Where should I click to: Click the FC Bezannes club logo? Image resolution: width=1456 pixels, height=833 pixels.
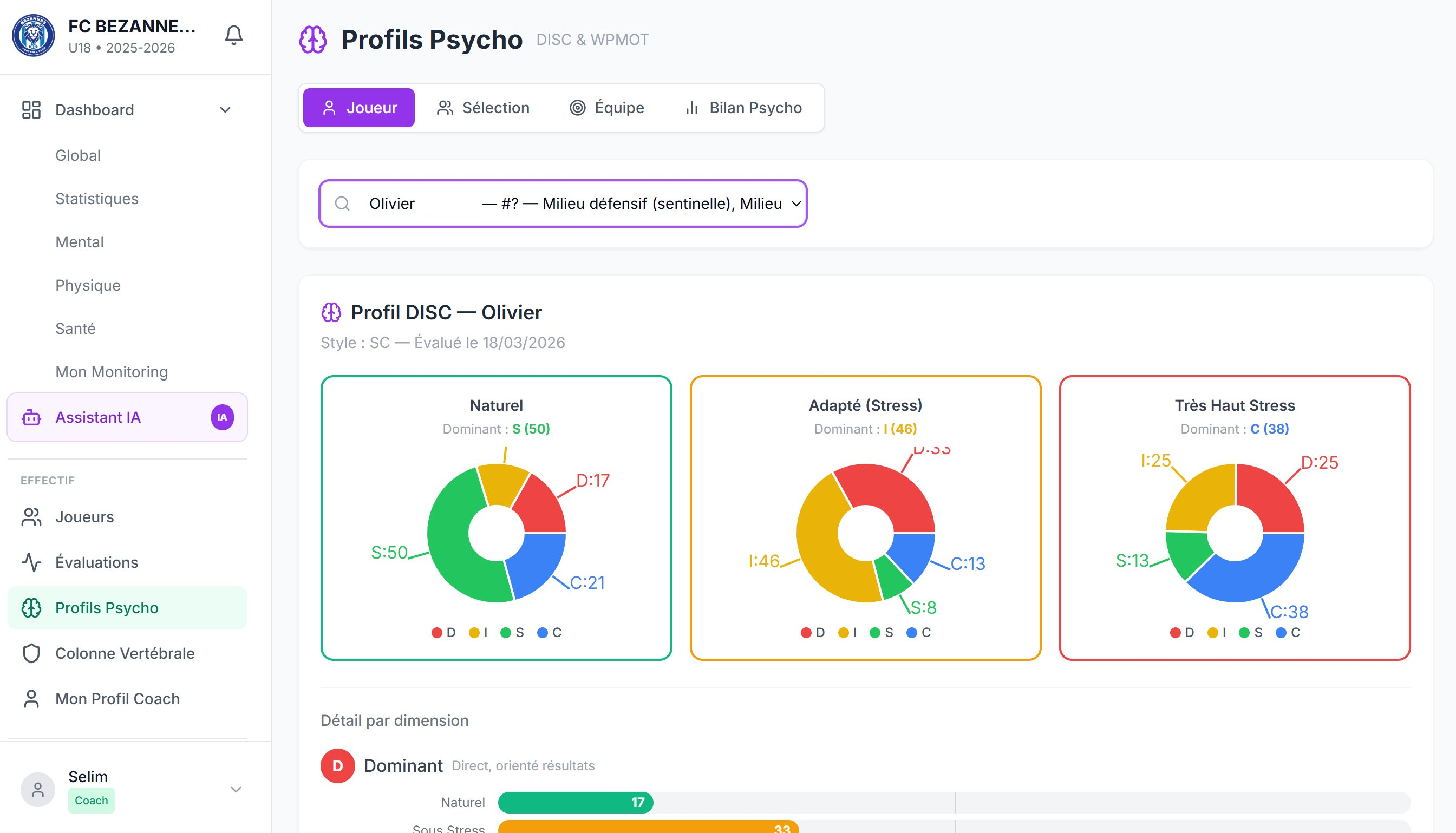click(33, 36)
